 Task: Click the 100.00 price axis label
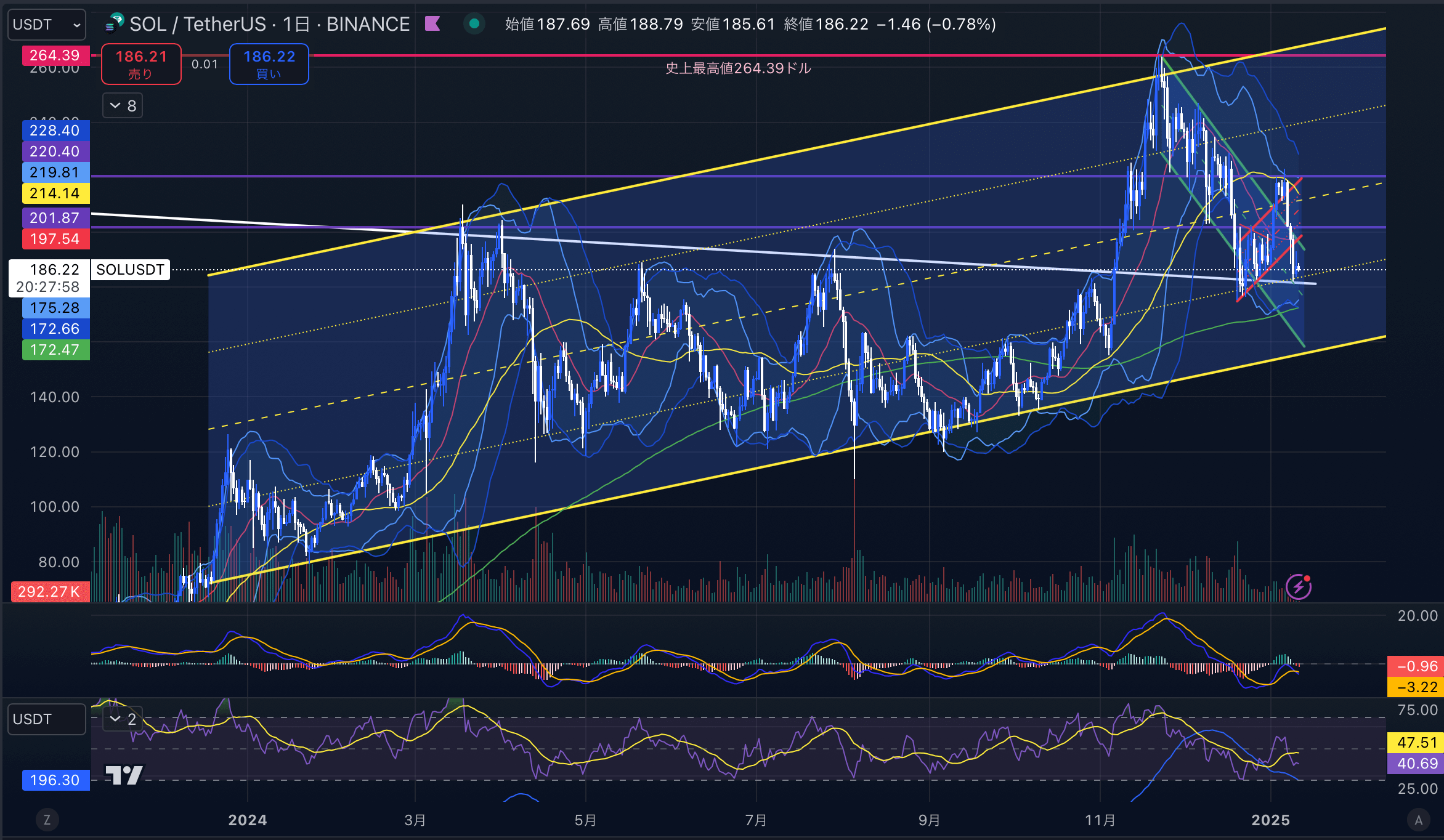click(x=55, y=507)
